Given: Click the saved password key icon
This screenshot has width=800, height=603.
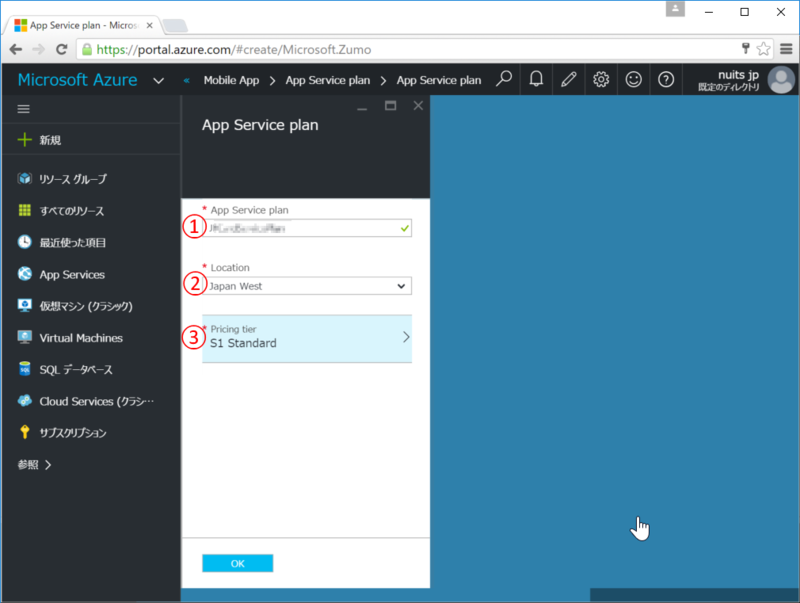Looking at the screenshot, I should click(x=745, y=48).
